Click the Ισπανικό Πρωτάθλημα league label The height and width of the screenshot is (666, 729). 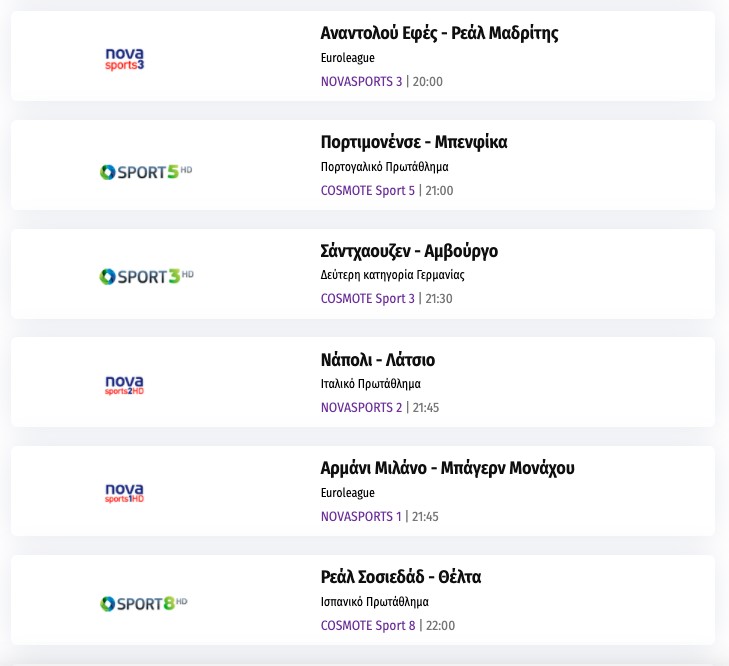click(x=374, y=602)
